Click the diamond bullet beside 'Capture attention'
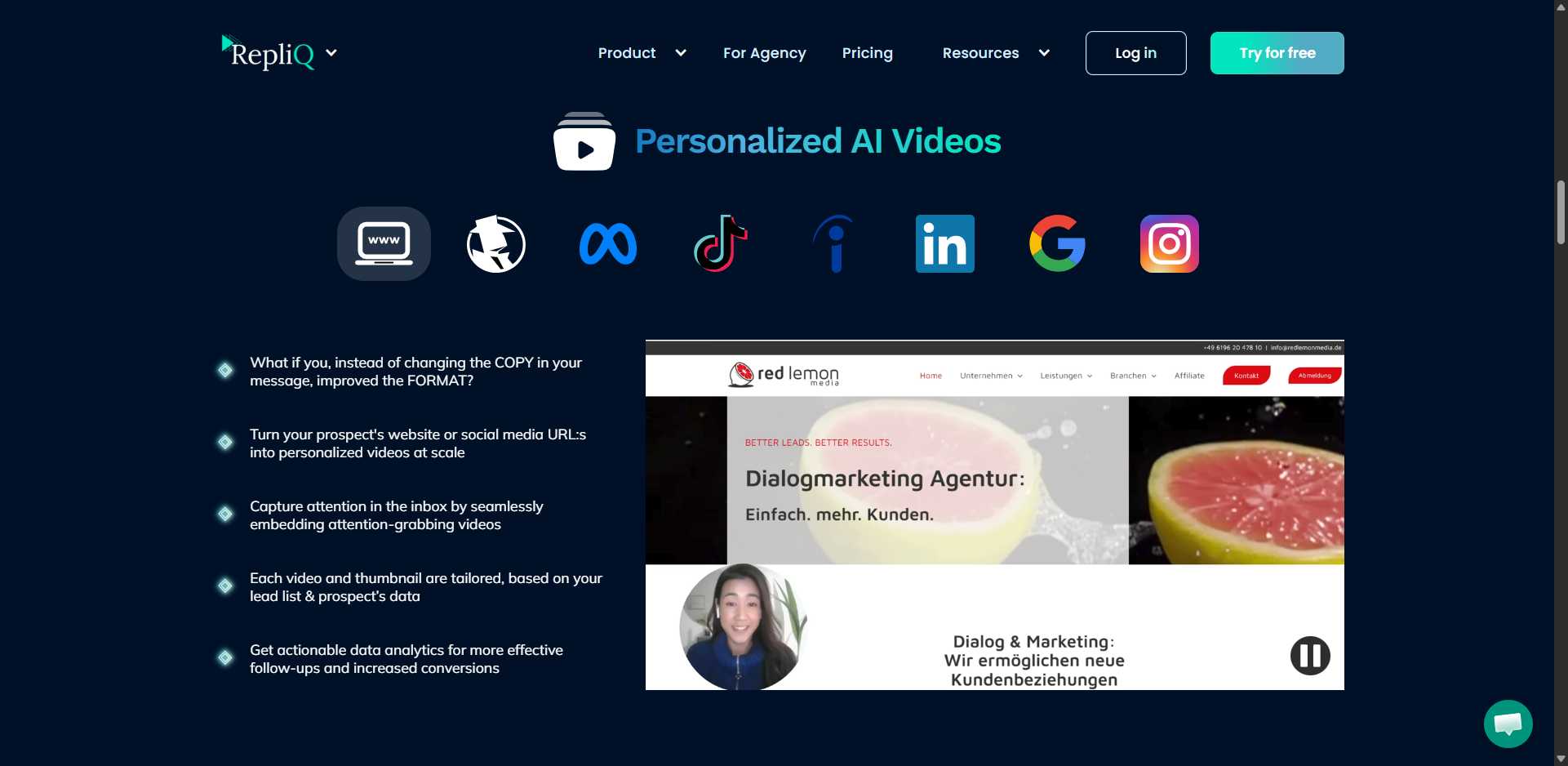Image resolution: width=1568 pixels, height=766 pixels. (225, 514)
